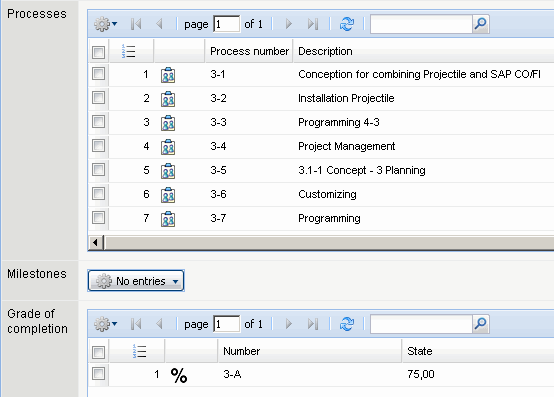Go to next page in Processes table
Viewport: 554px width, 397px height.
pos(289,24)
